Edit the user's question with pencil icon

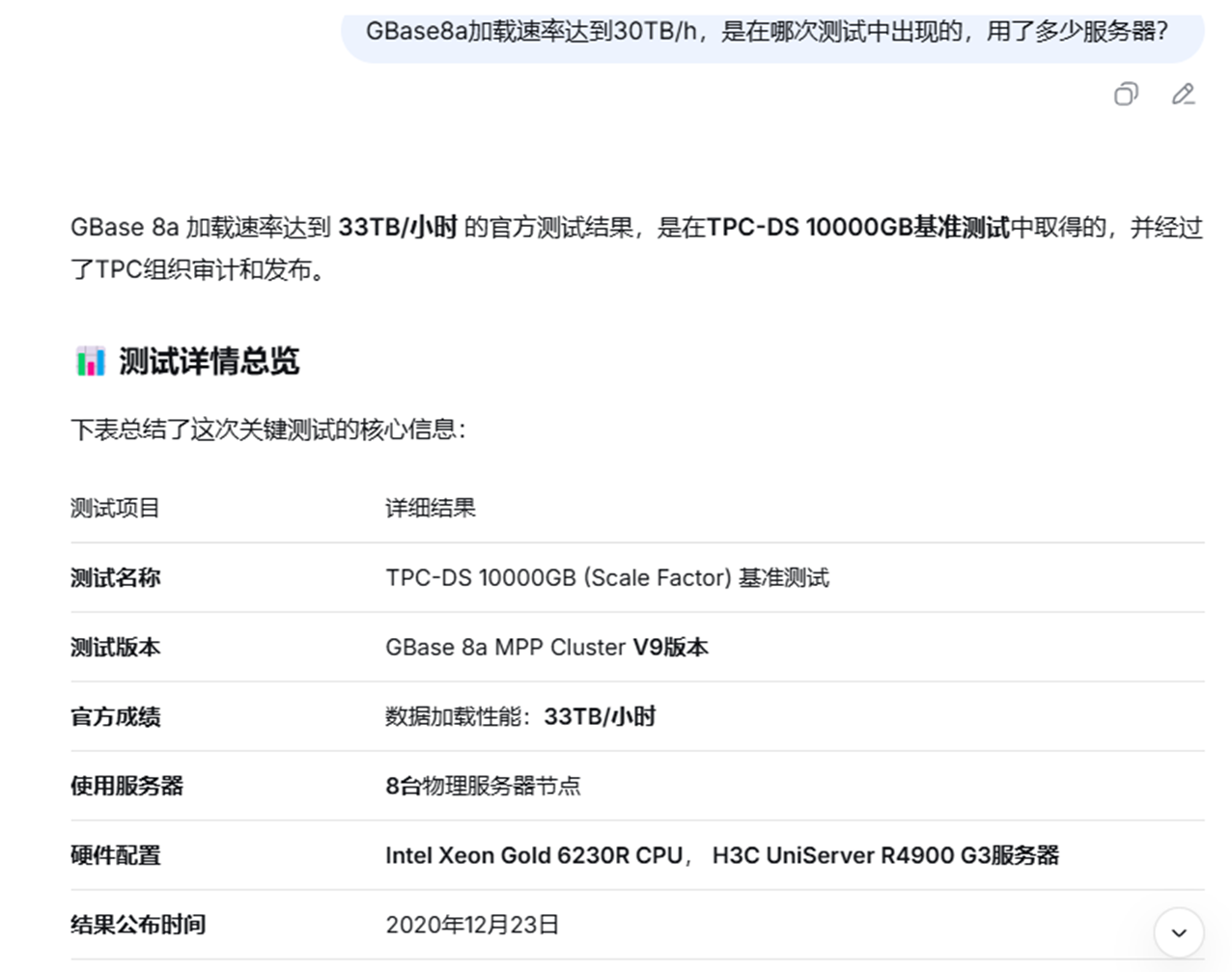point(1184,94)
